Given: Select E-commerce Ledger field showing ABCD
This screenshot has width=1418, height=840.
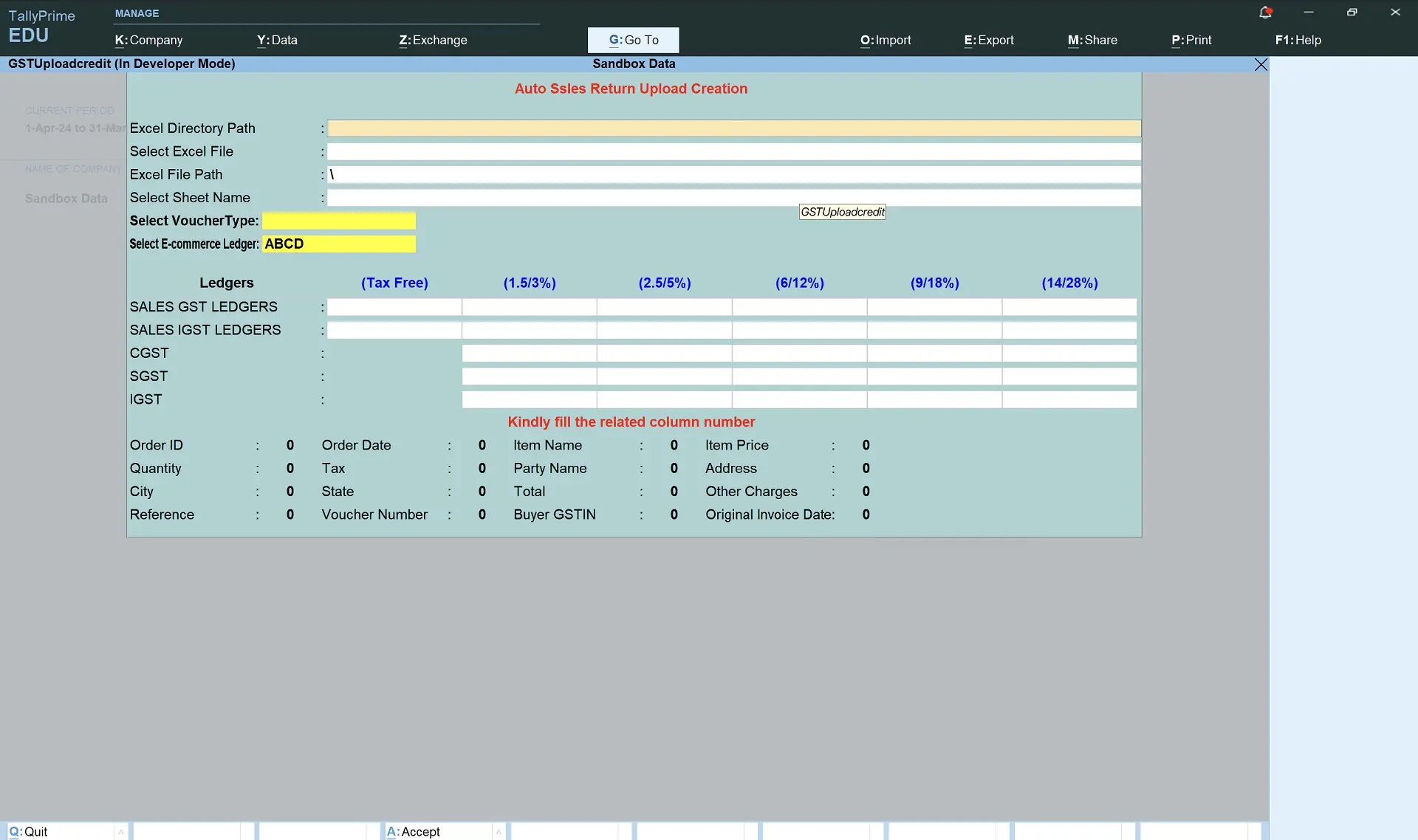Looking at the screenshot, I should 339,244.
